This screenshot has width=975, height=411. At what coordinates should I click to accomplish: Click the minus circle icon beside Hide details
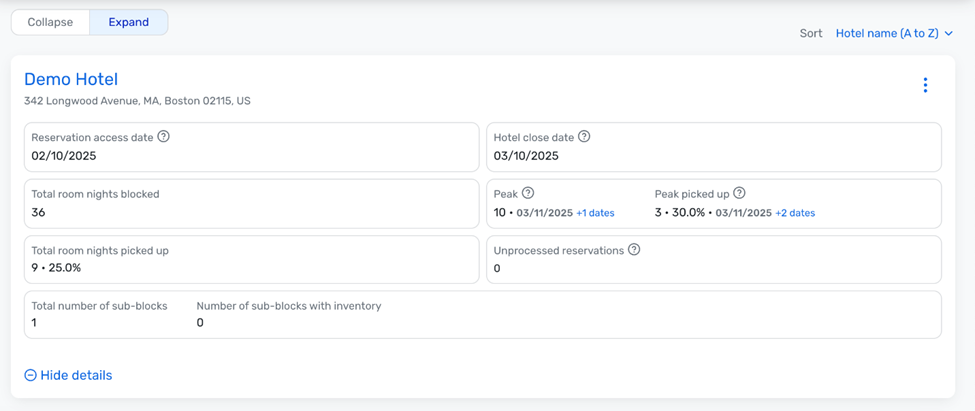pyautogui.click(x=30, y=375)
